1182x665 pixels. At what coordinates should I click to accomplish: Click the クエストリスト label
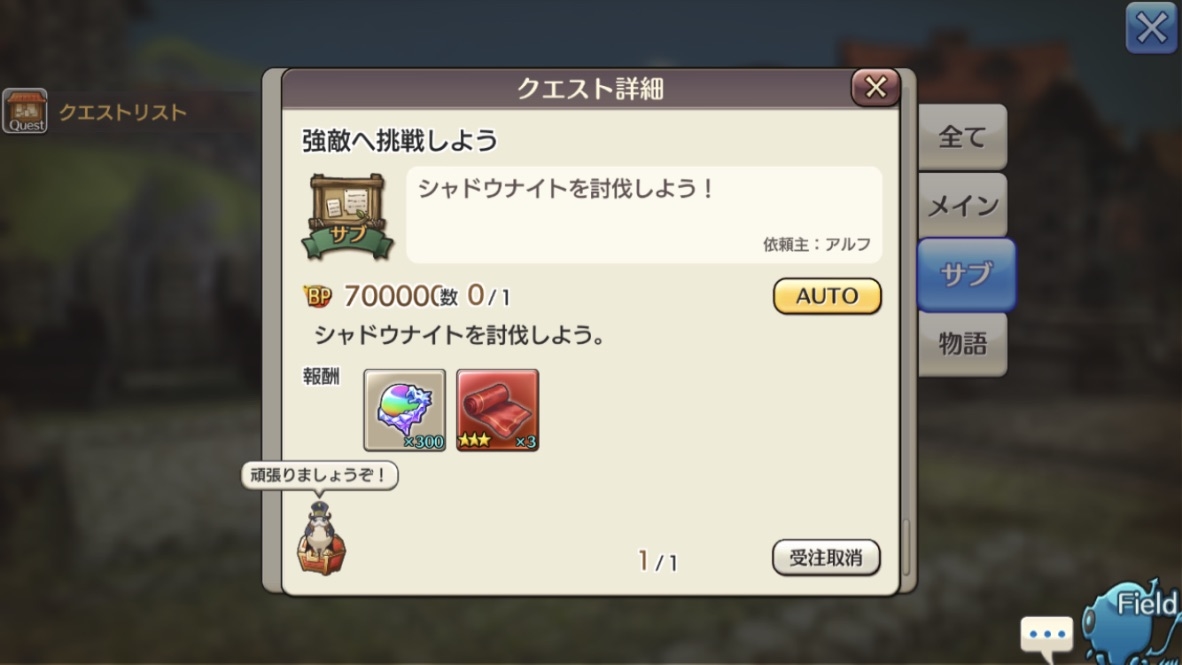(x=122, y=112)
